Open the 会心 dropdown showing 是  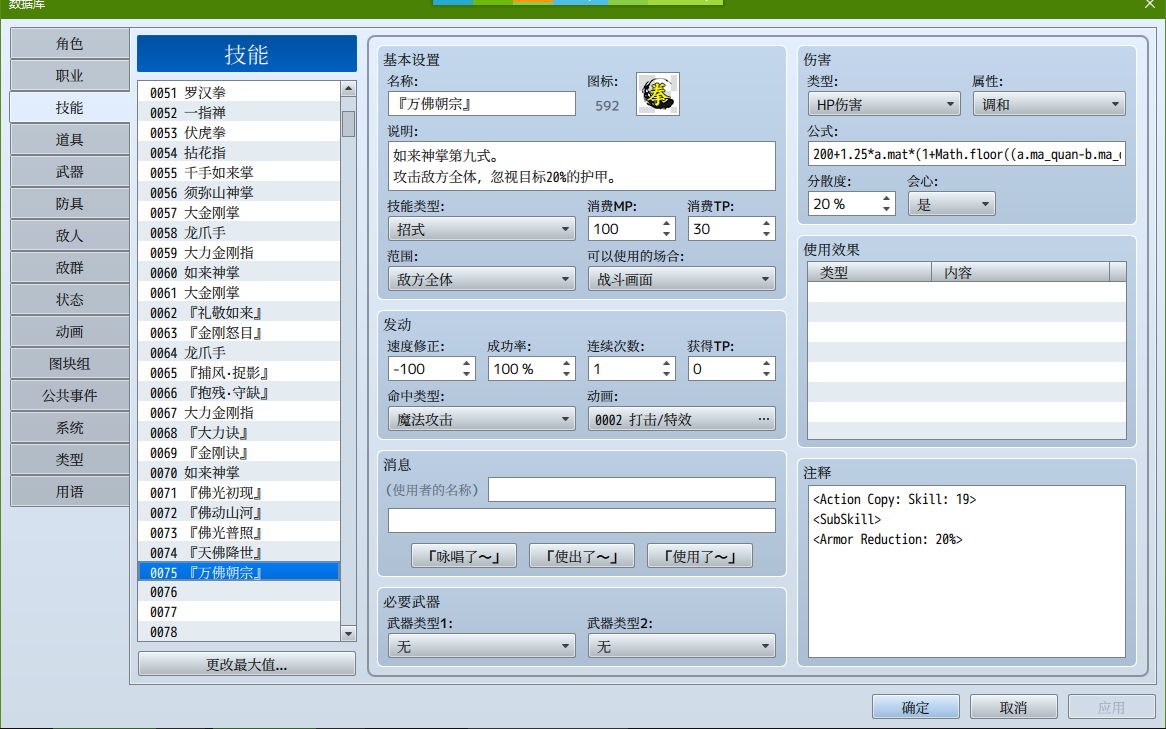click(x=951, y=204)
